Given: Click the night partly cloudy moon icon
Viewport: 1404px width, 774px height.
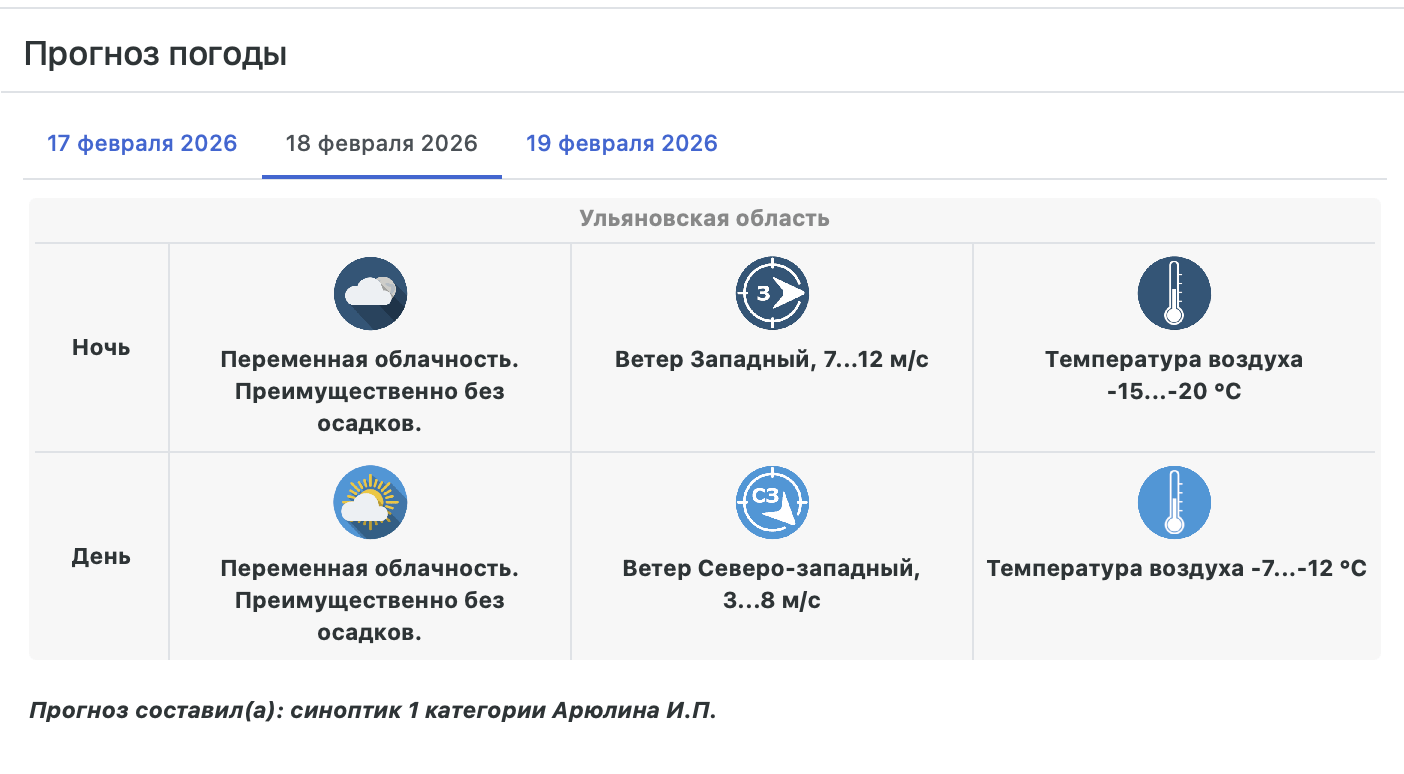Looking at the screenshot, I should coord(370,293).
